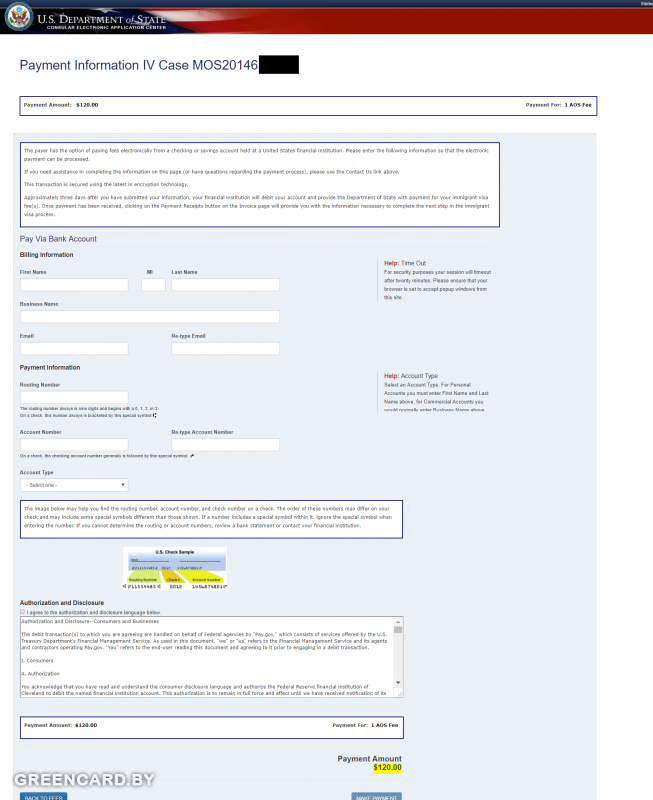Click the Payment Information section heading

[50, 367]
